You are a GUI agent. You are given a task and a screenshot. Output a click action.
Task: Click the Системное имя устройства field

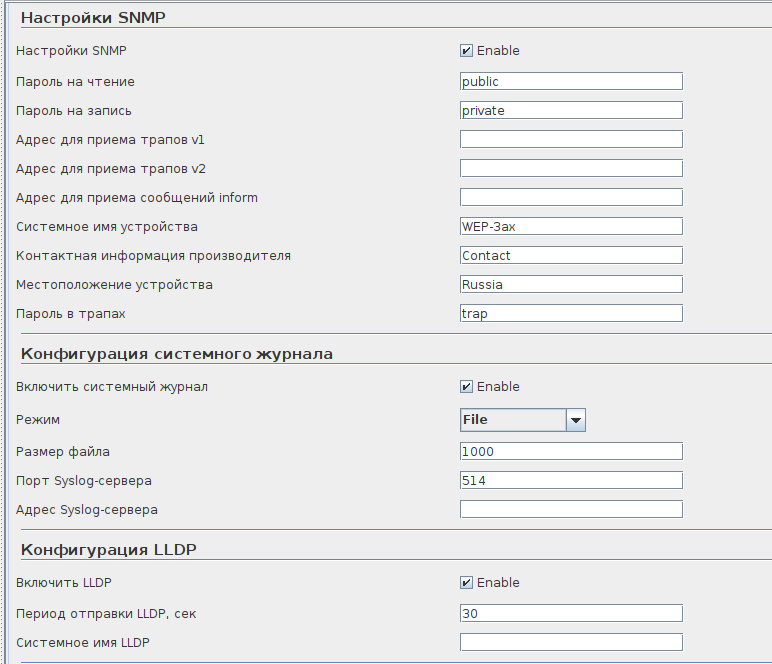(571, 226)
